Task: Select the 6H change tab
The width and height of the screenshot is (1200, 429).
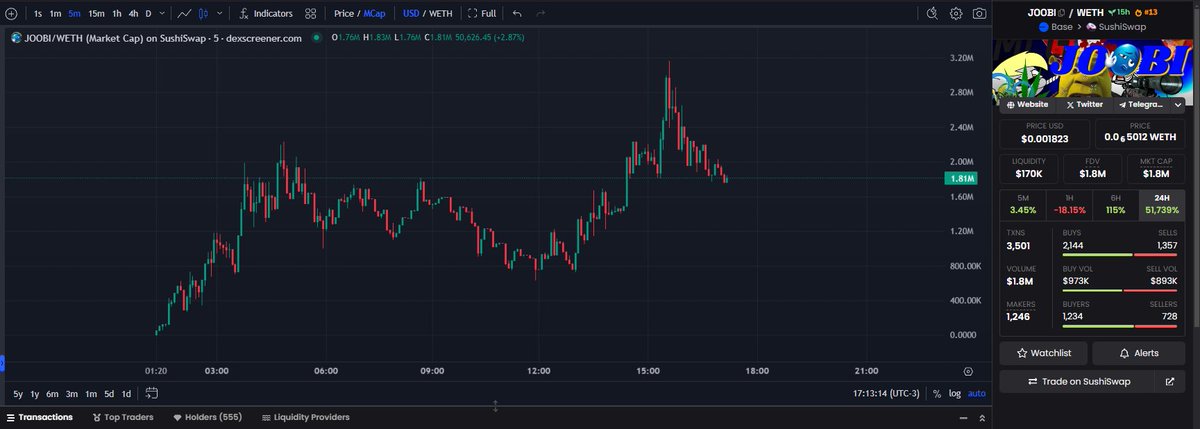Action: 1115,204
